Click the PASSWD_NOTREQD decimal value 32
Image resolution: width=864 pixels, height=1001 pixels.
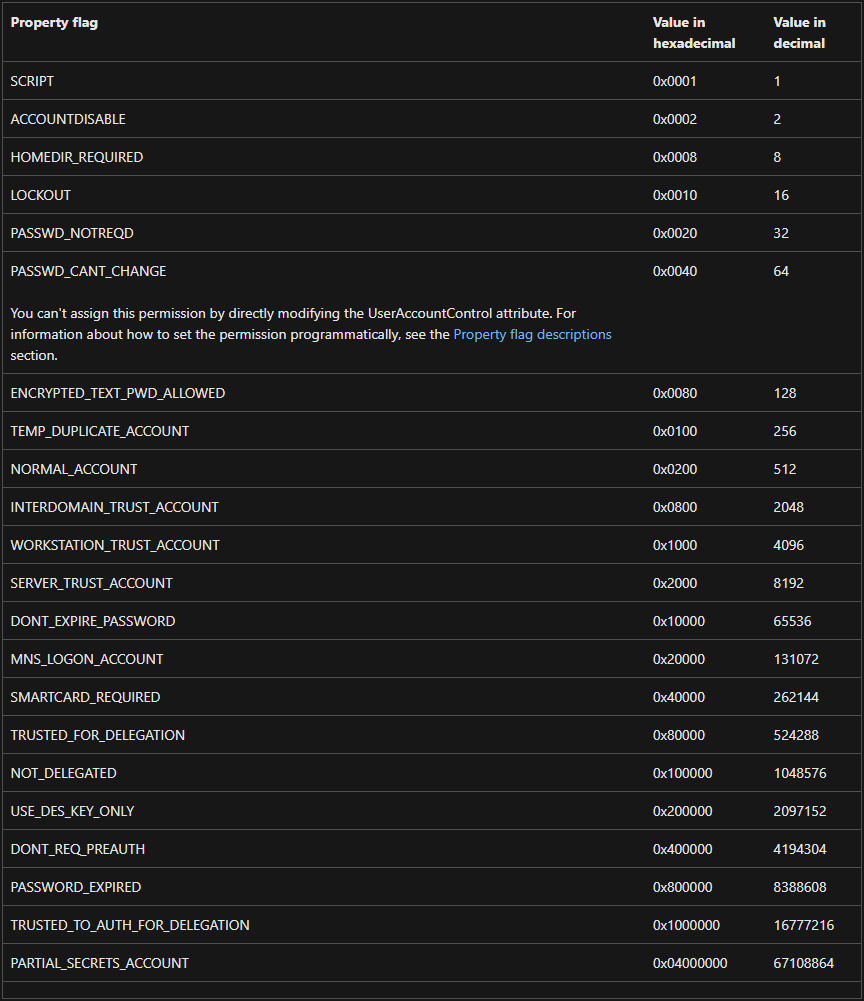(781, 233)
